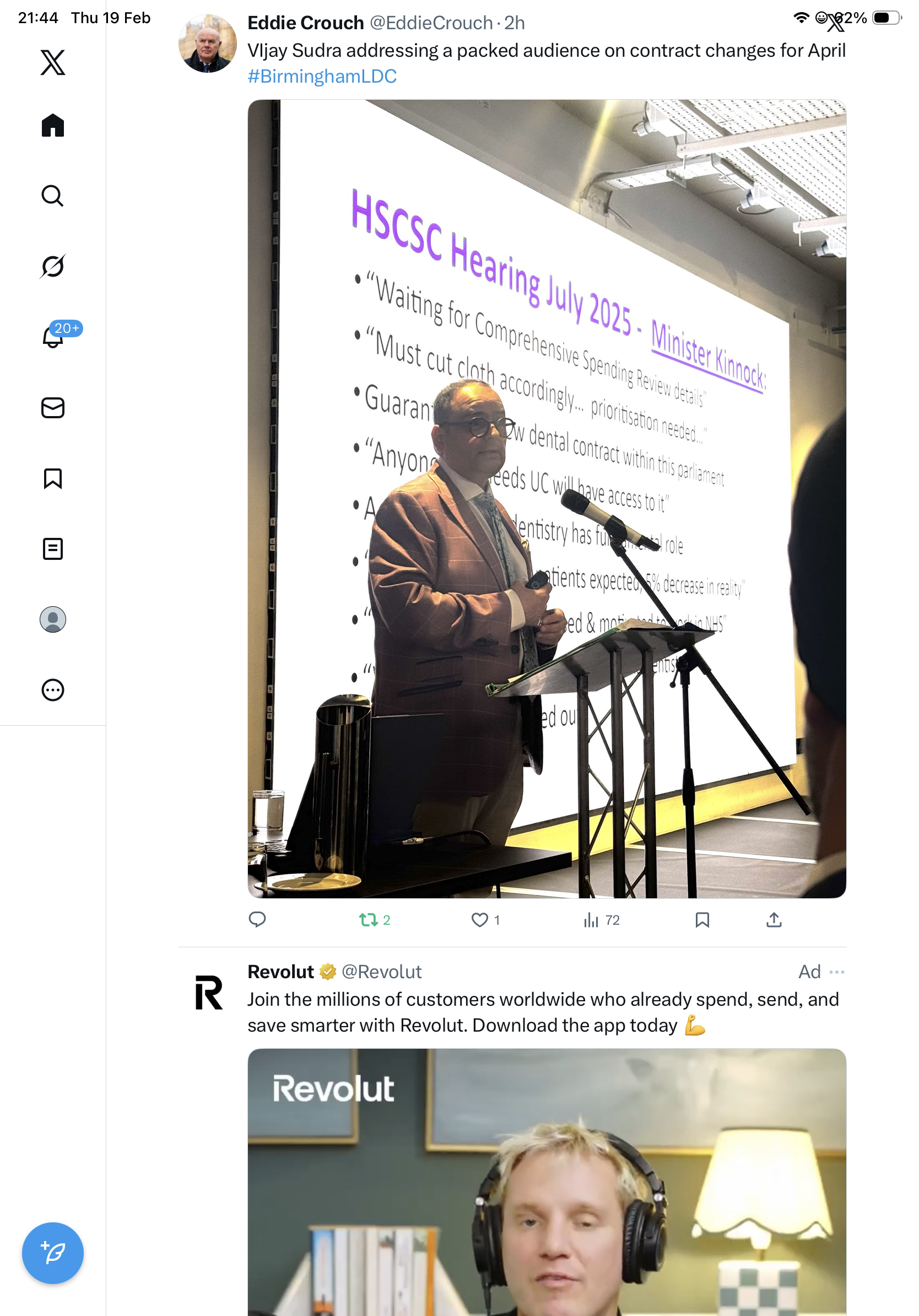Compose a new post

pos(53,1253)
